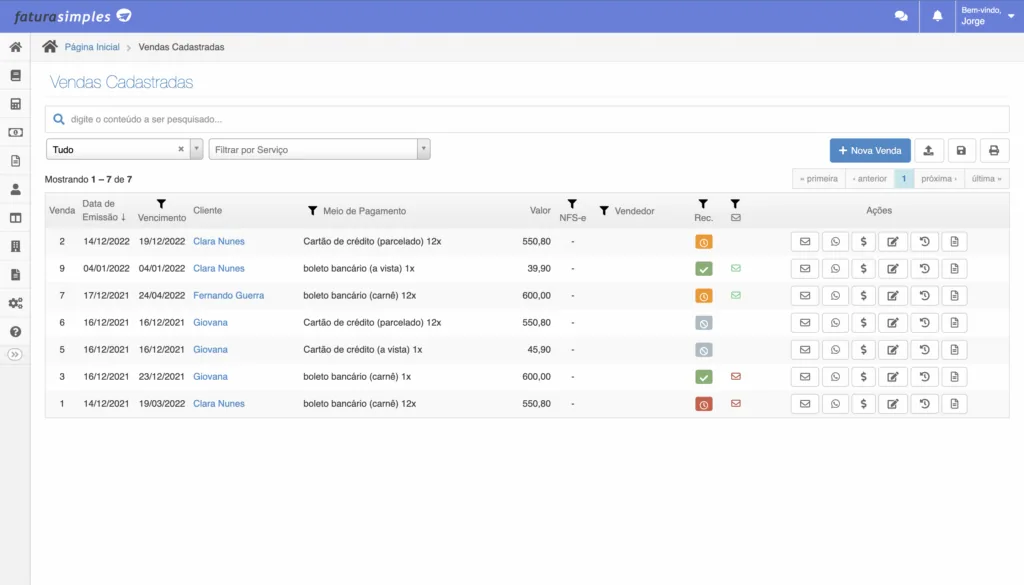Click the upload export icon button
The image size is (1024, 585).
coord(928,150)
